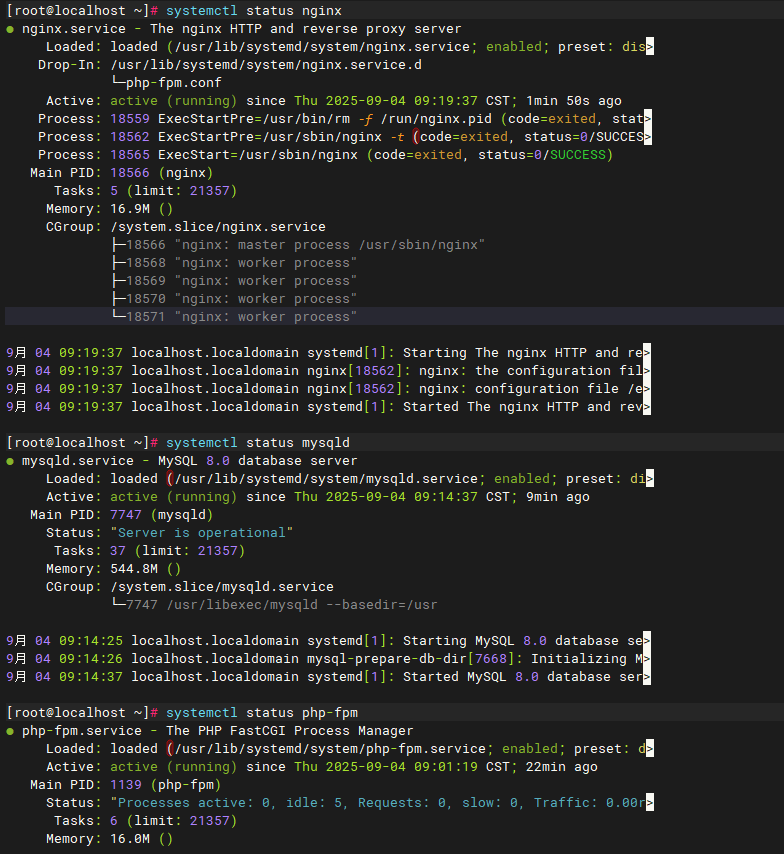The width and height of the screenshot is (784, 854).
Task: Click the log line 'Starting The nginx HTTP and re'
Action: (328, 352)
